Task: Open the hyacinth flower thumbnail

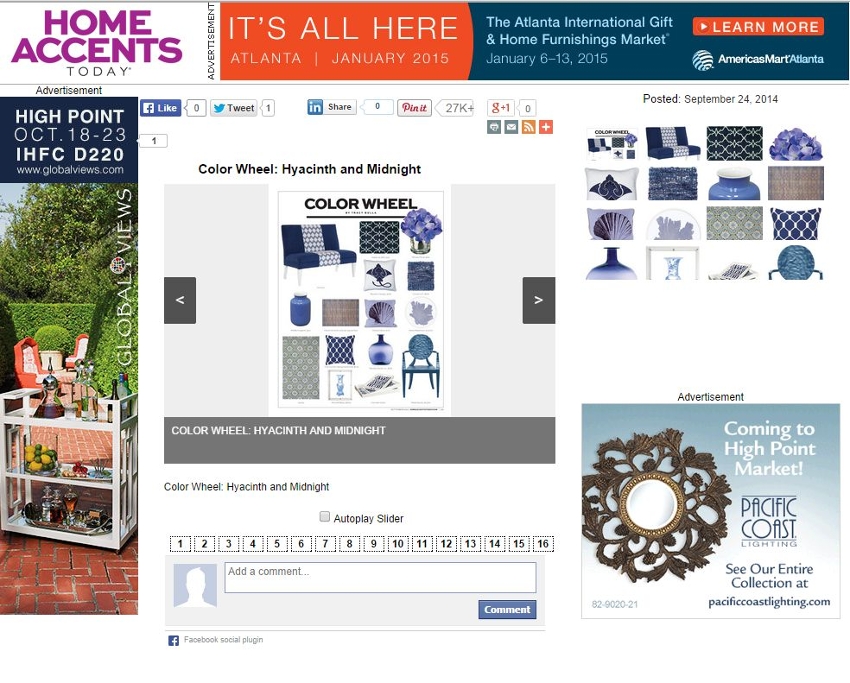Action: (x=796, y=144)
